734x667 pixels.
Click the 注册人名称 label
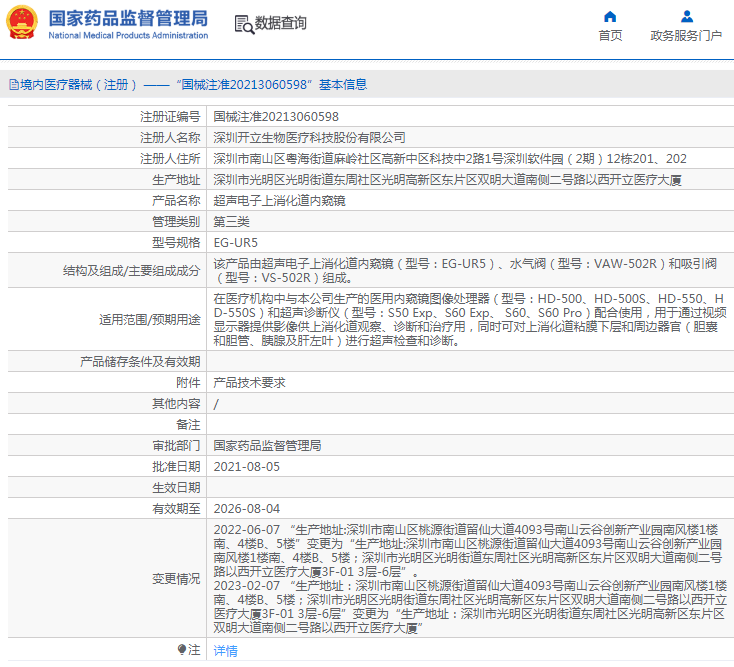click(x=170, y=138)
